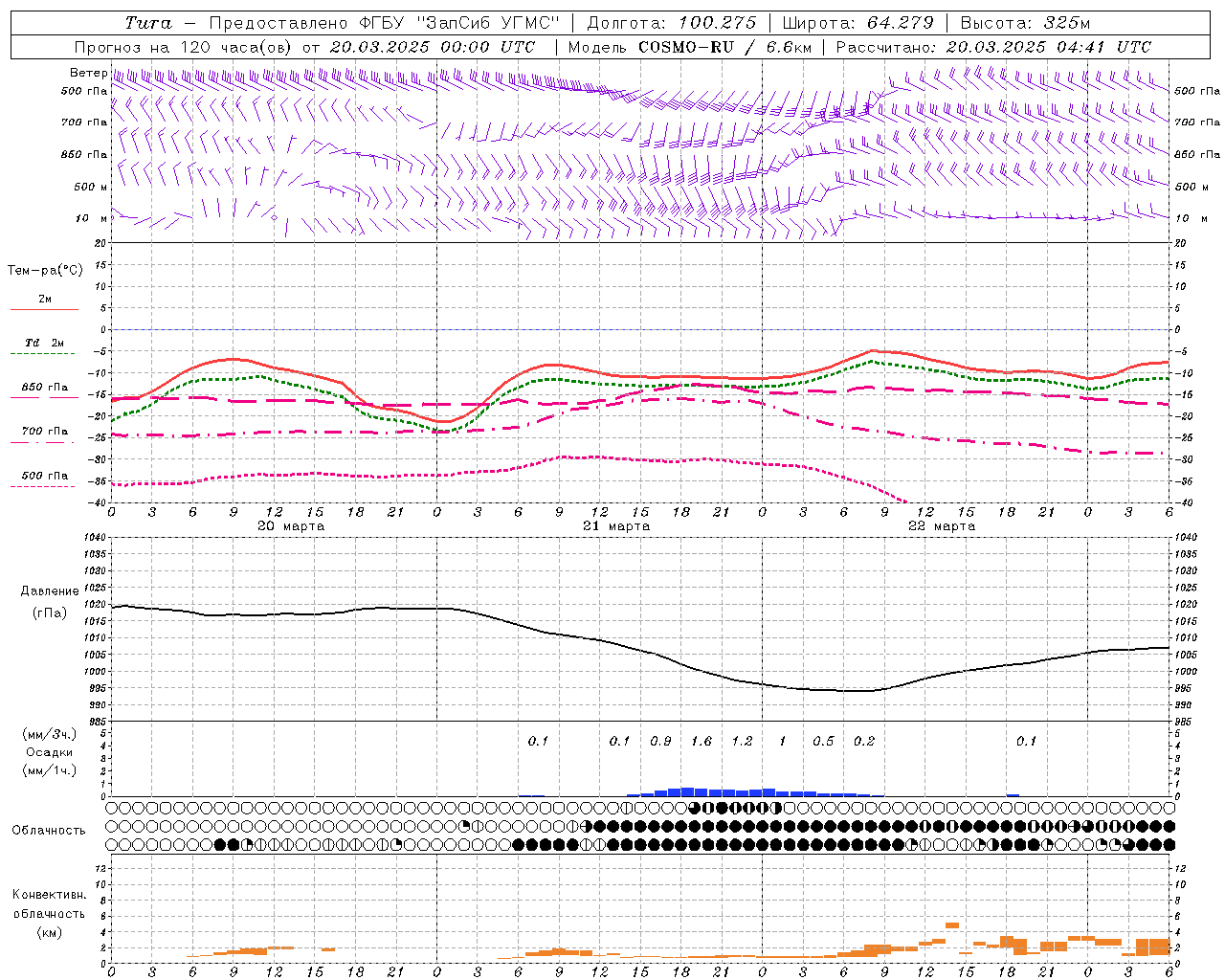Click precipitation value "1.2"
The height and width of the screenshot is (980, 1225).
tap(742, 741)
